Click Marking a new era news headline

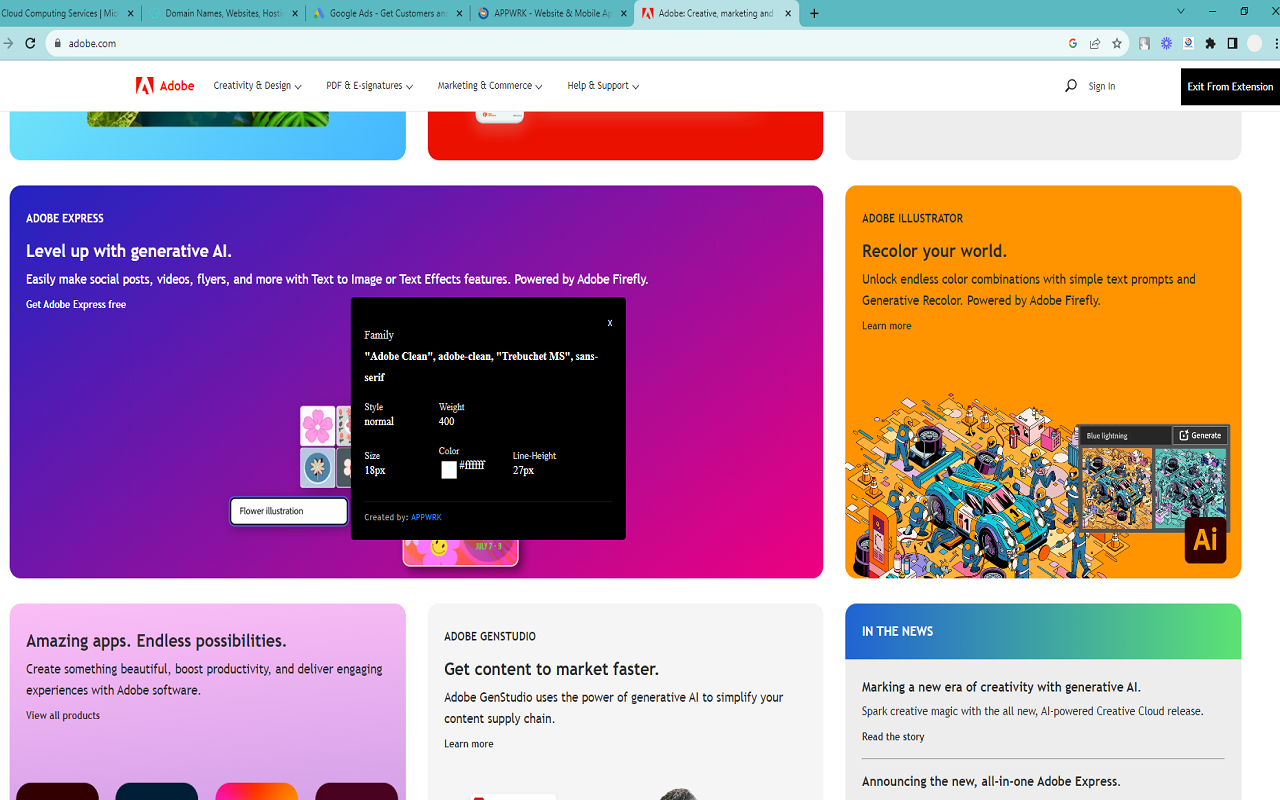tap(1001, 687)
